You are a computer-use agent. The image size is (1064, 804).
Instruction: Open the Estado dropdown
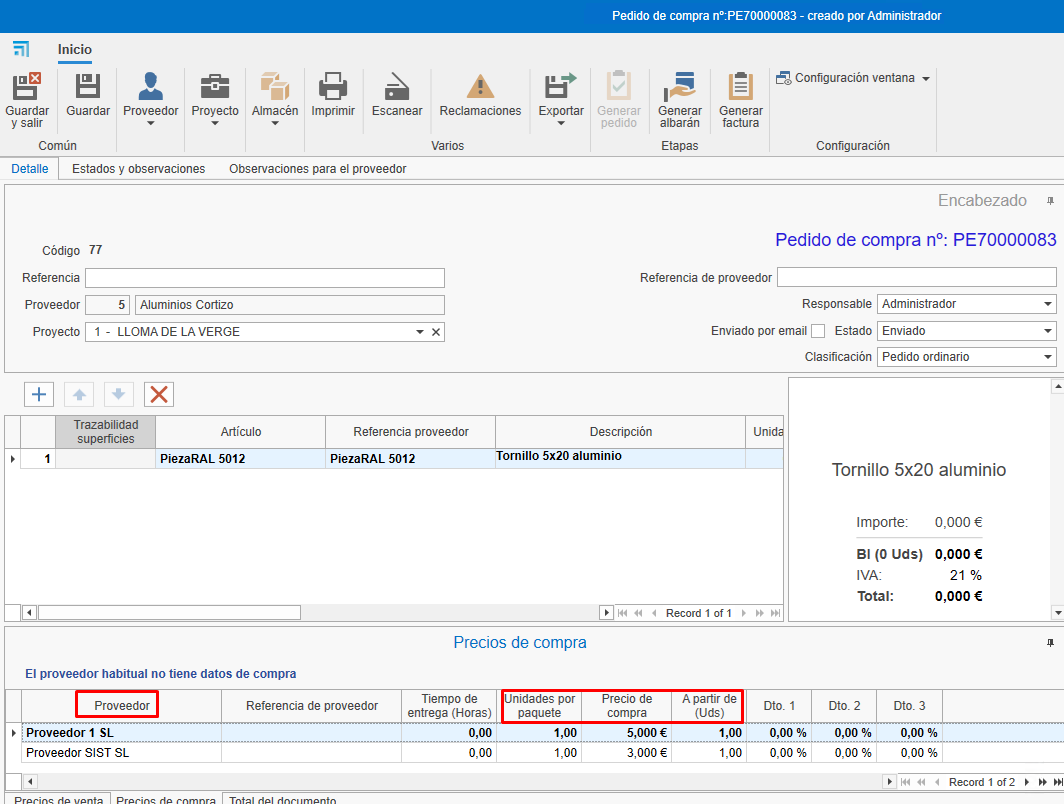[x=1048, y=331]
